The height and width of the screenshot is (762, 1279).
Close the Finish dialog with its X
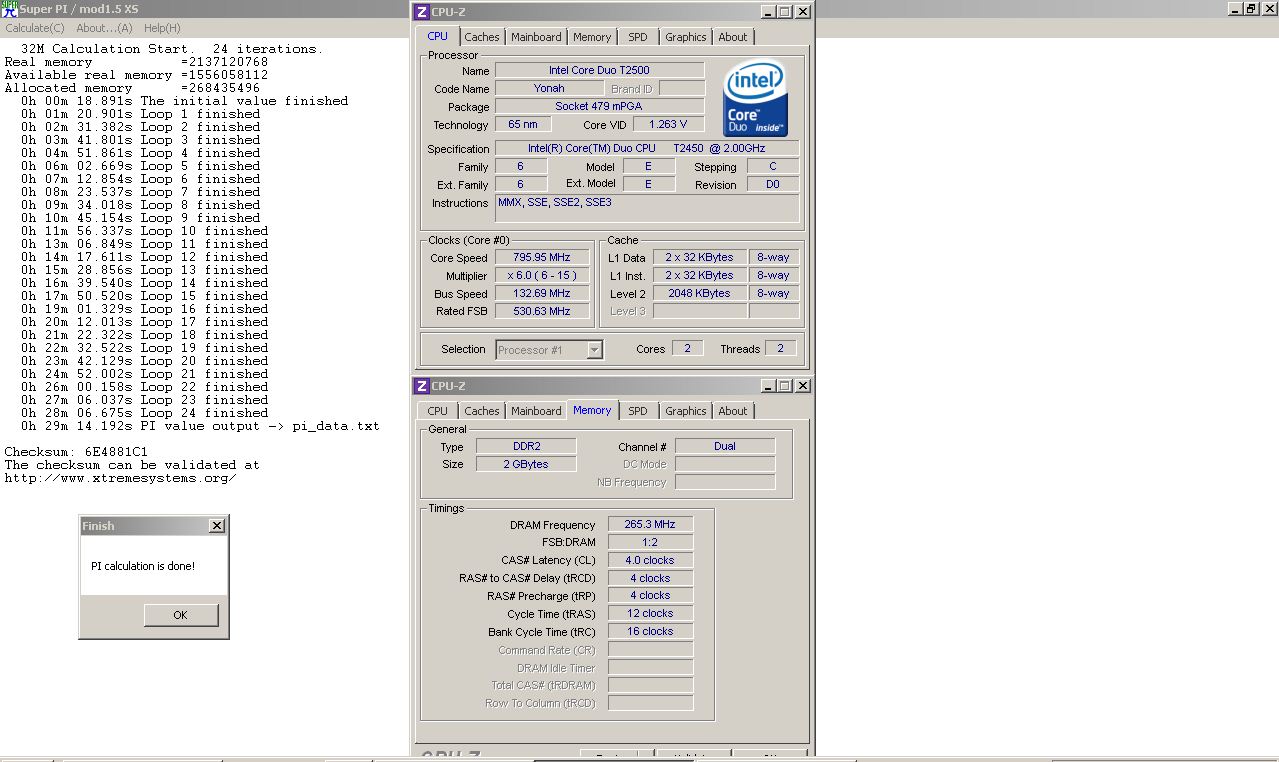(216, 526)
